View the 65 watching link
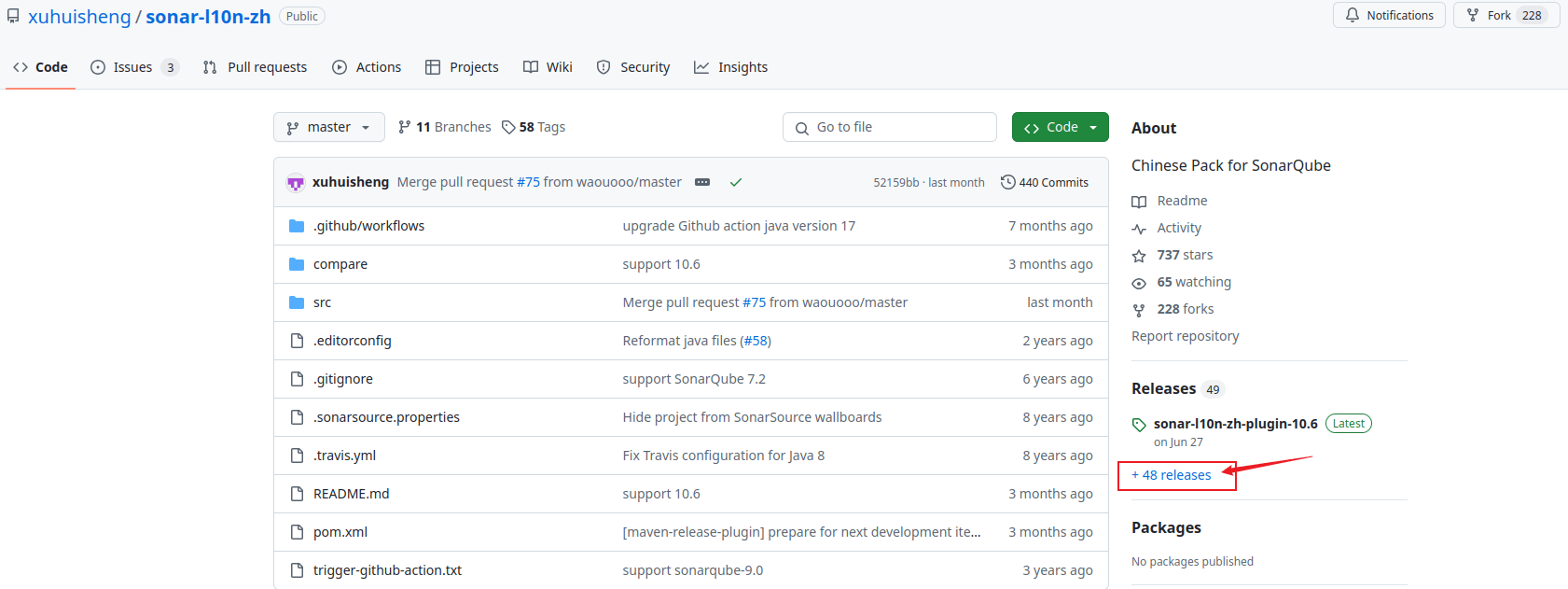The width and height of the screenshot is (1568, 589). pyautogui.click(x=1194, y=282)
